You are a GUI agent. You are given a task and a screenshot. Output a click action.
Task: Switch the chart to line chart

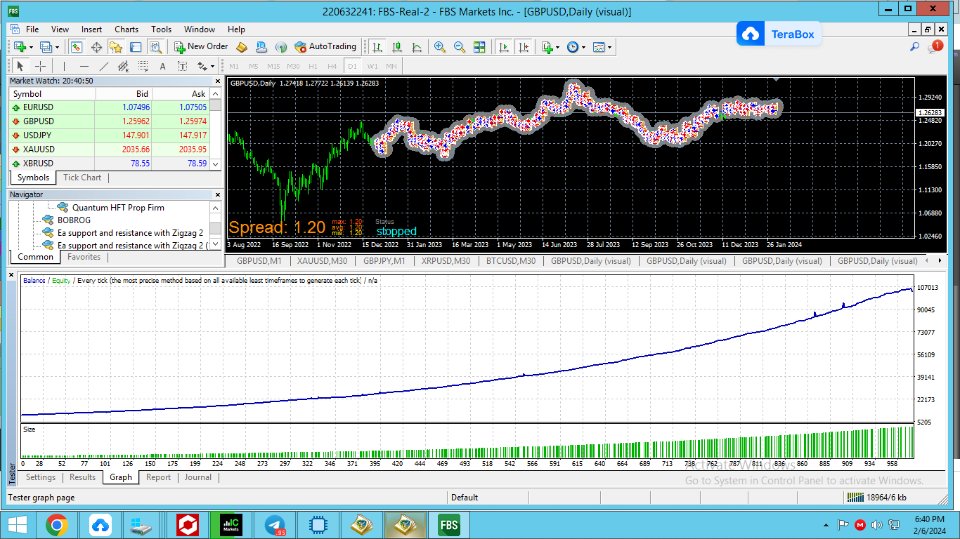click(417, 47)
